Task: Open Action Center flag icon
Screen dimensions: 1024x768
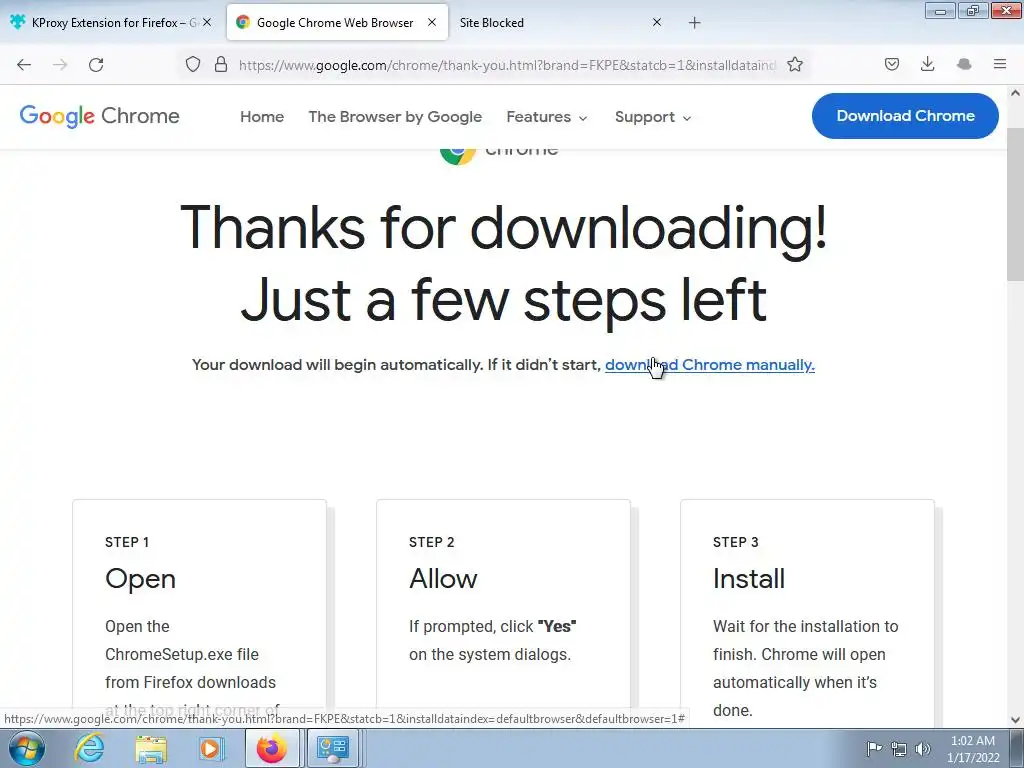Action: (x=874, y=748)
